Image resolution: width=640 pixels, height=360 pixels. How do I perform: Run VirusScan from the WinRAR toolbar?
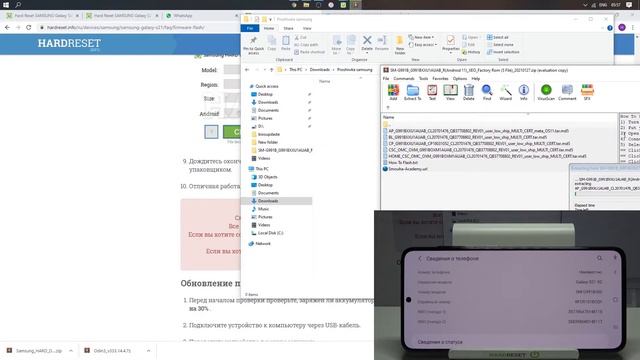point(546,92)
